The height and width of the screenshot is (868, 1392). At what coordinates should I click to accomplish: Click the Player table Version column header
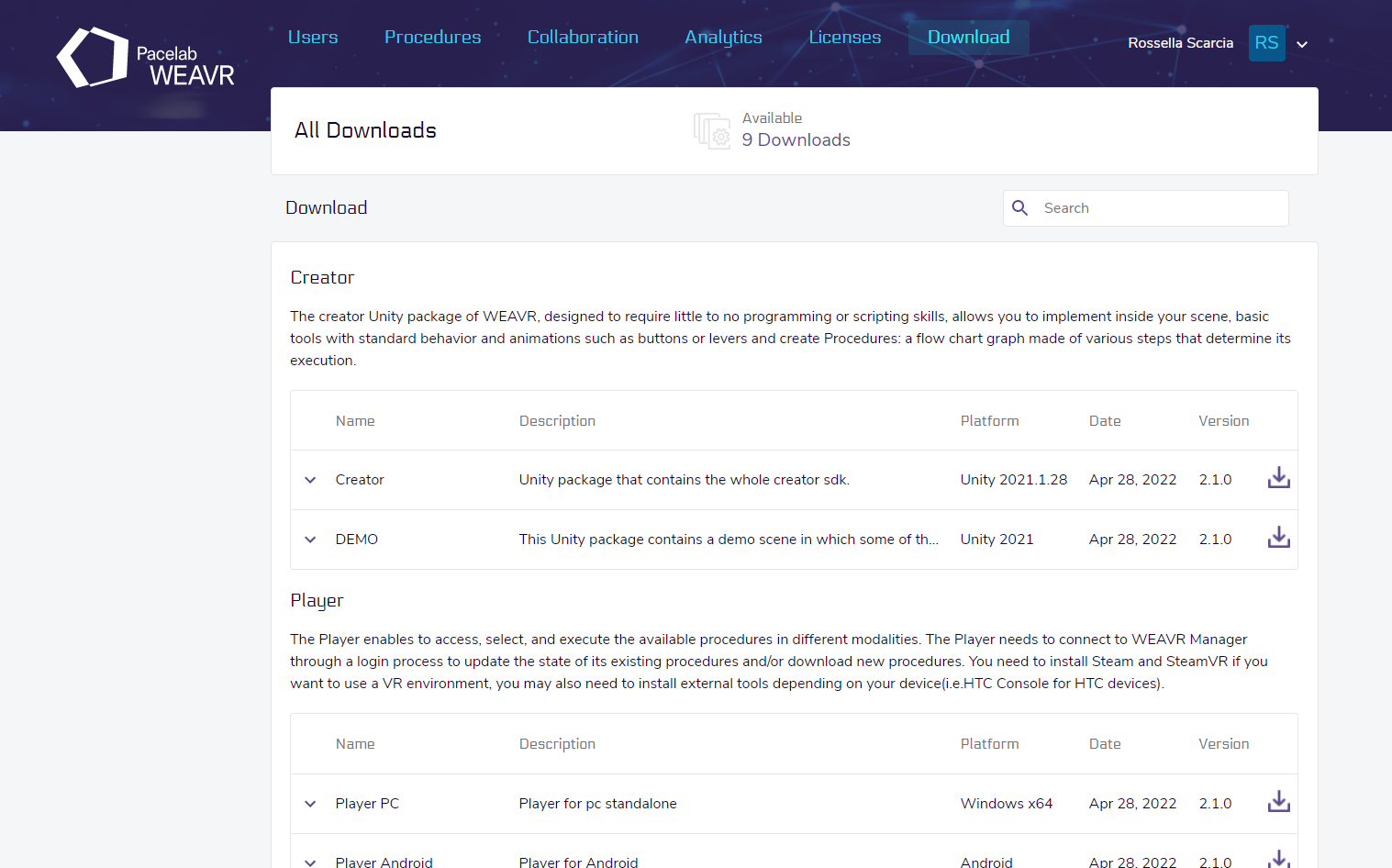[x=1223, y=744]
